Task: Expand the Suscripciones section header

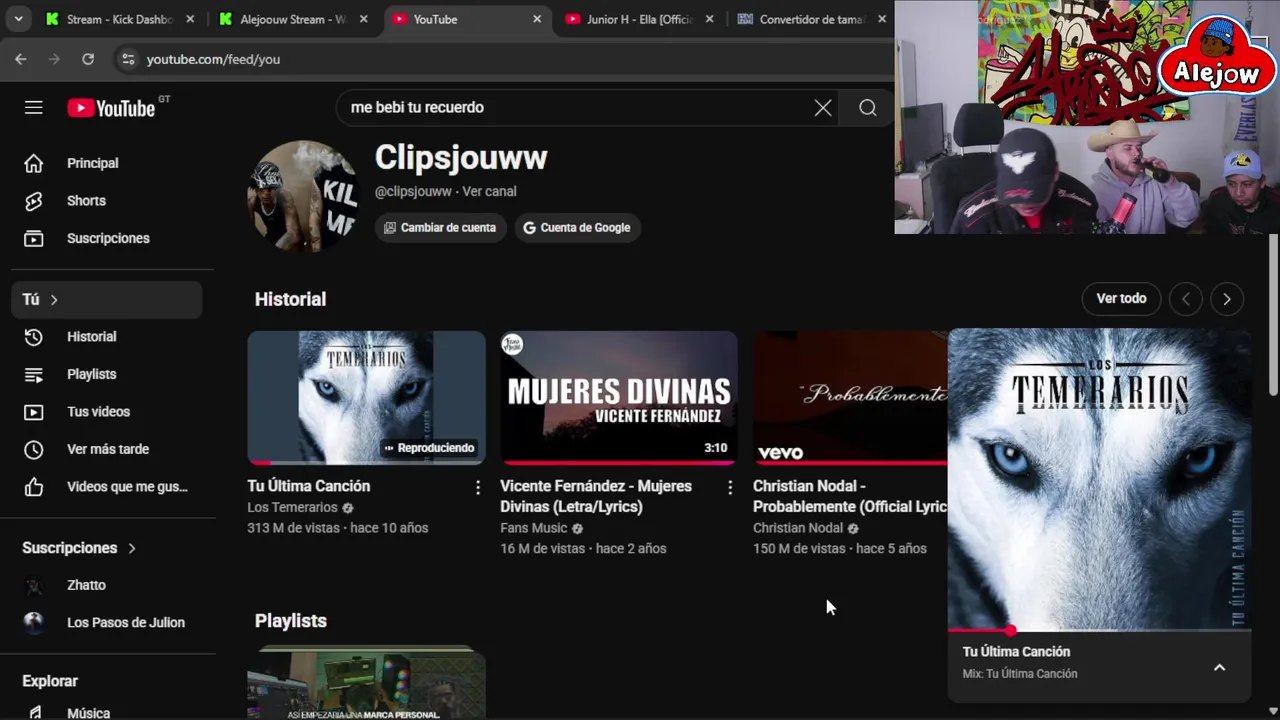Action: (x=80, y=548)
